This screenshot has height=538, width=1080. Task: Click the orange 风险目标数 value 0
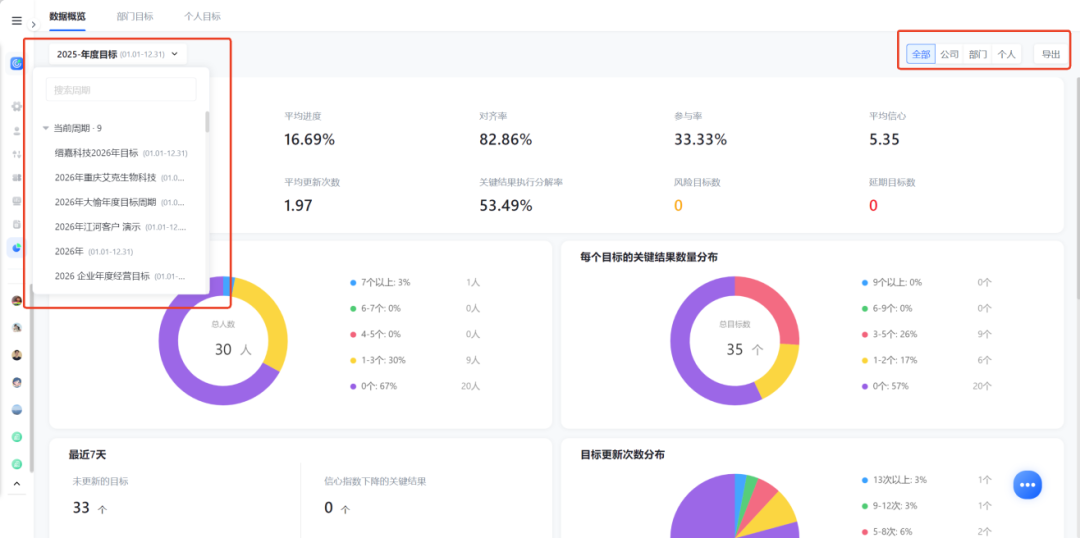point(678,205)
